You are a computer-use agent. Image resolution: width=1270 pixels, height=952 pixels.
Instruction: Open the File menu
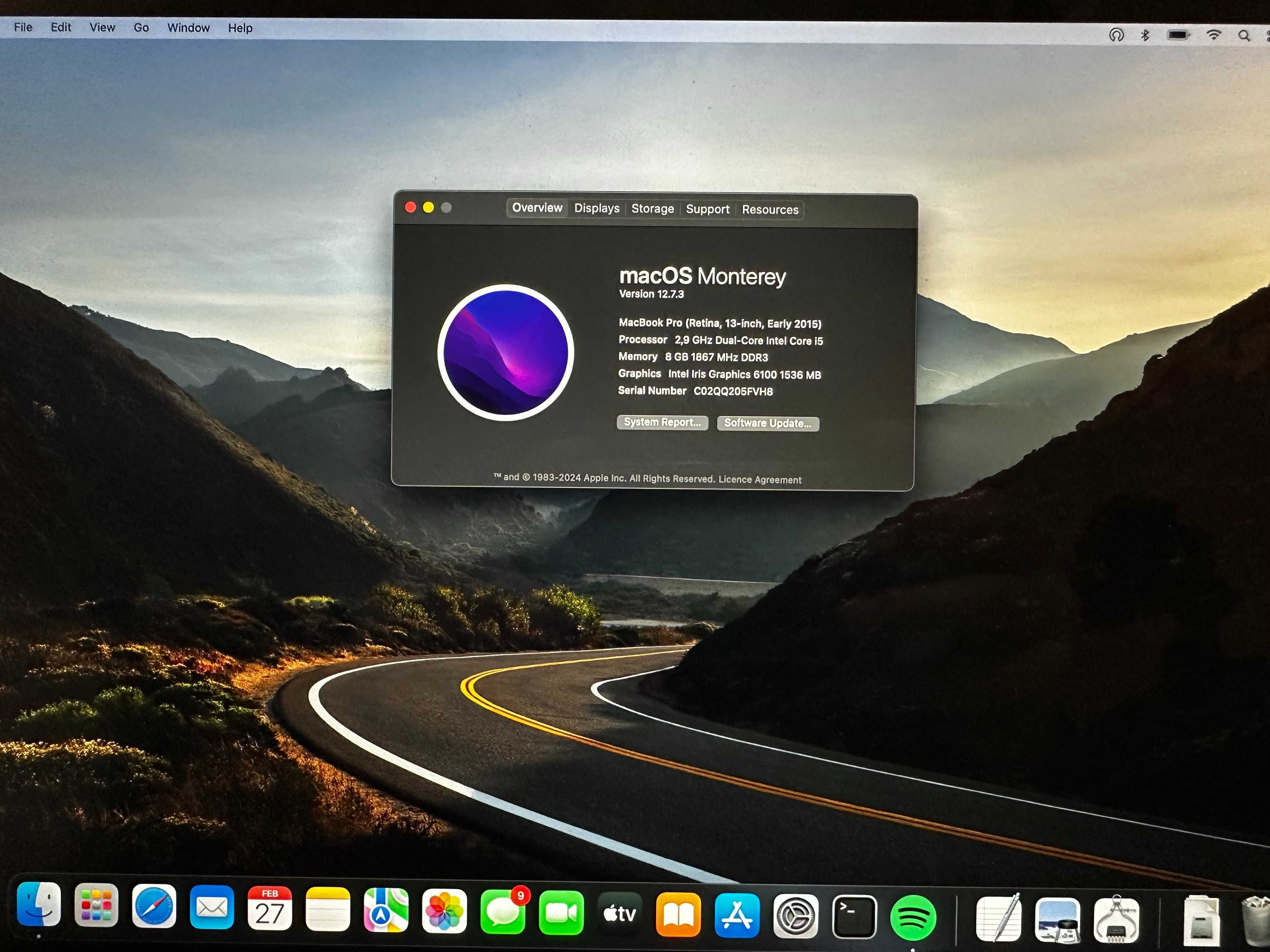23,27
